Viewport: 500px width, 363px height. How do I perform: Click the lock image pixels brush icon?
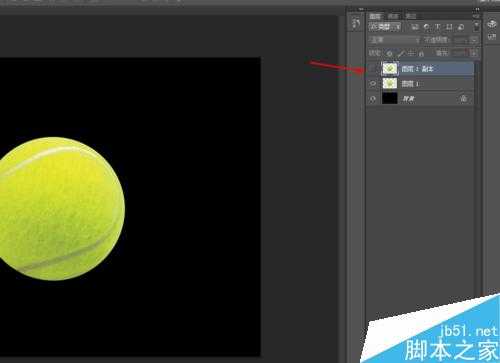pos(401,53)
